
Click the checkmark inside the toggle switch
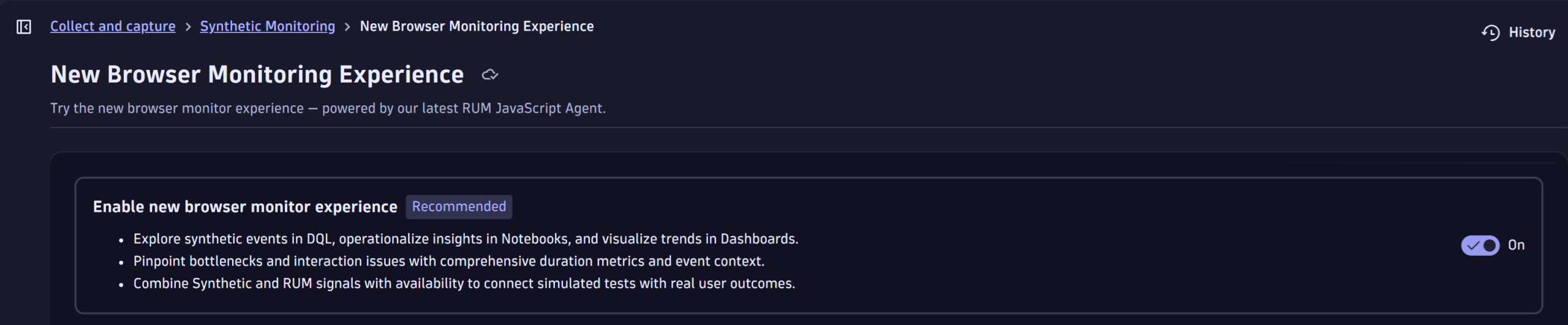1474,245
